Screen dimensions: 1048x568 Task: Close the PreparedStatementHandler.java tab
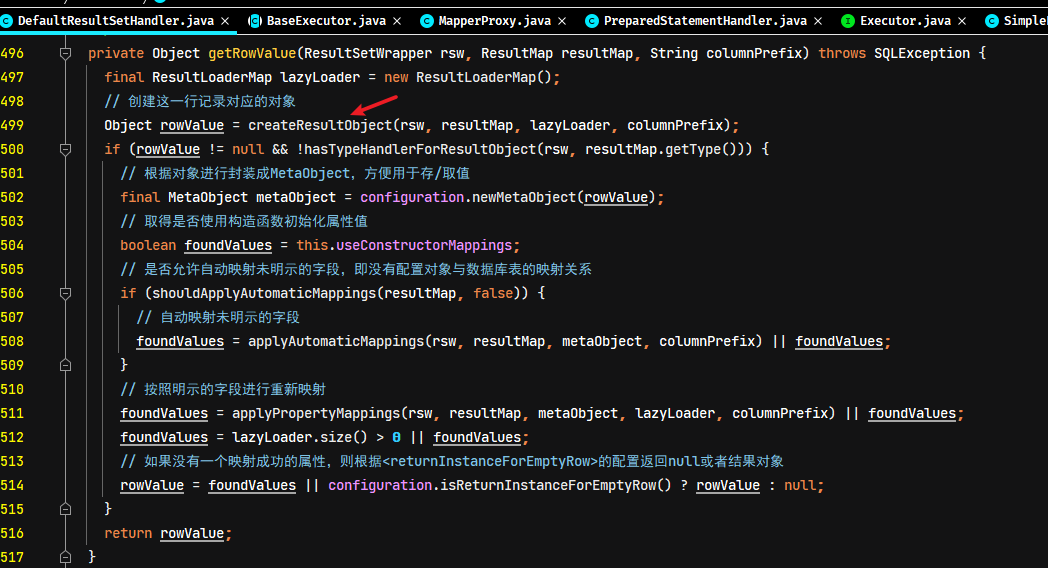818,21
